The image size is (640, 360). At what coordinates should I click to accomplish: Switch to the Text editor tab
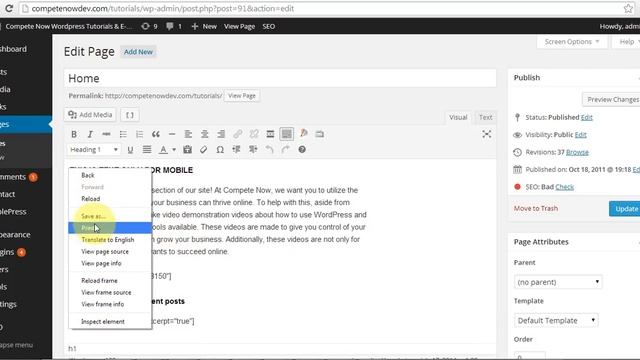coord(485,117)
